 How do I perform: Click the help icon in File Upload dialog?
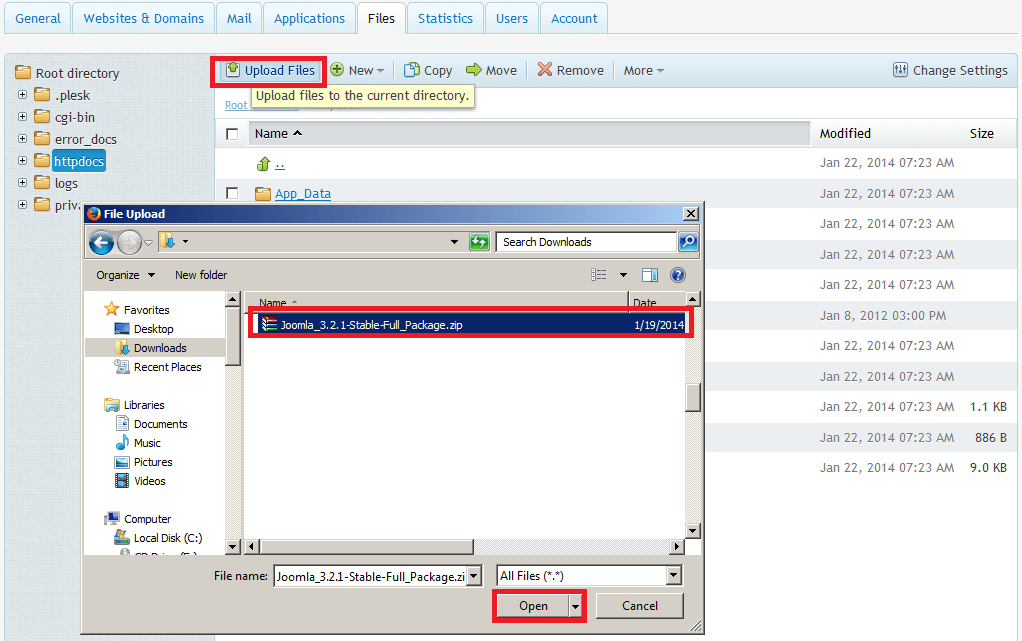677,275
